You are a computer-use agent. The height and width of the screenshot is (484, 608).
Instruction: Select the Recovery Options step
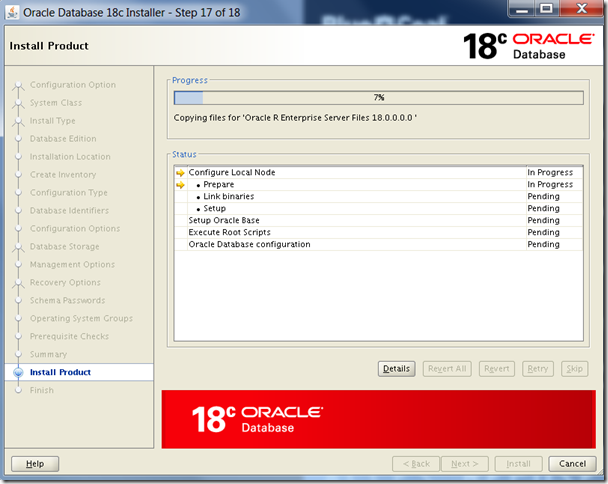(x=65, y=282)
